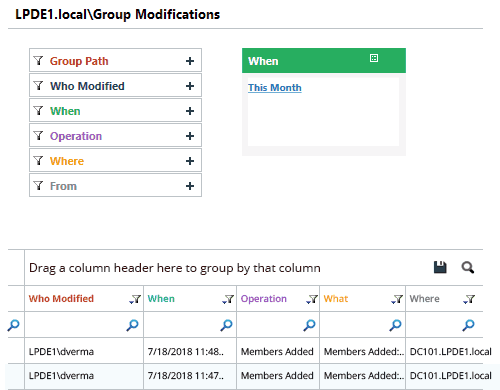Expand the Who Modified filter plus button

[x=190, y=86]
